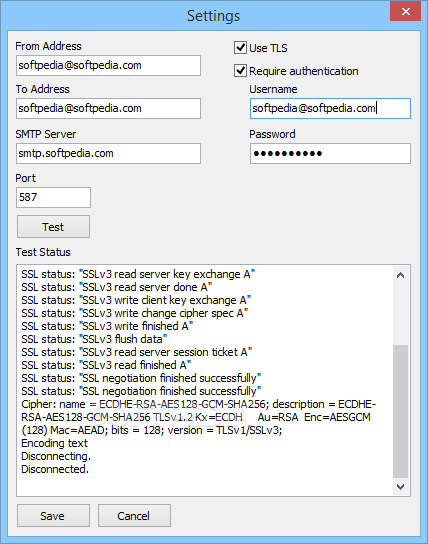Image resolution: width=428 pixels, height=544 pixels.
Task: Click the Username field
Action: coord(330,108)
